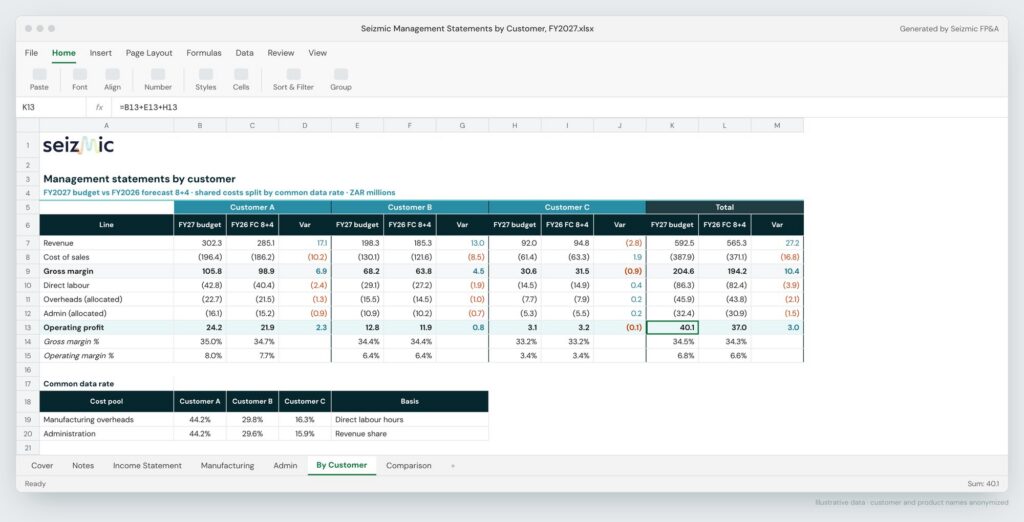Screen dimensions: 1024x522
Task: Select the Manufacturing overheads cost pool cell
Action: tap(106, 419)
